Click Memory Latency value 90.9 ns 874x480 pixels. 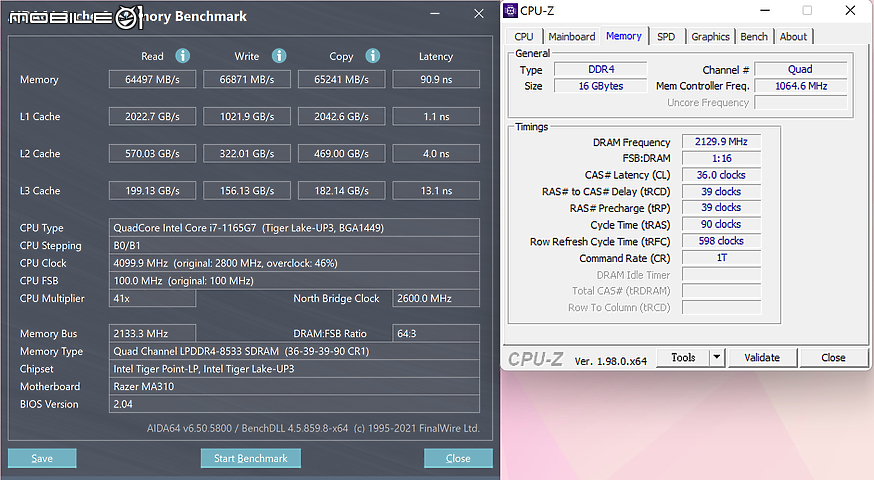pos(436,79)
